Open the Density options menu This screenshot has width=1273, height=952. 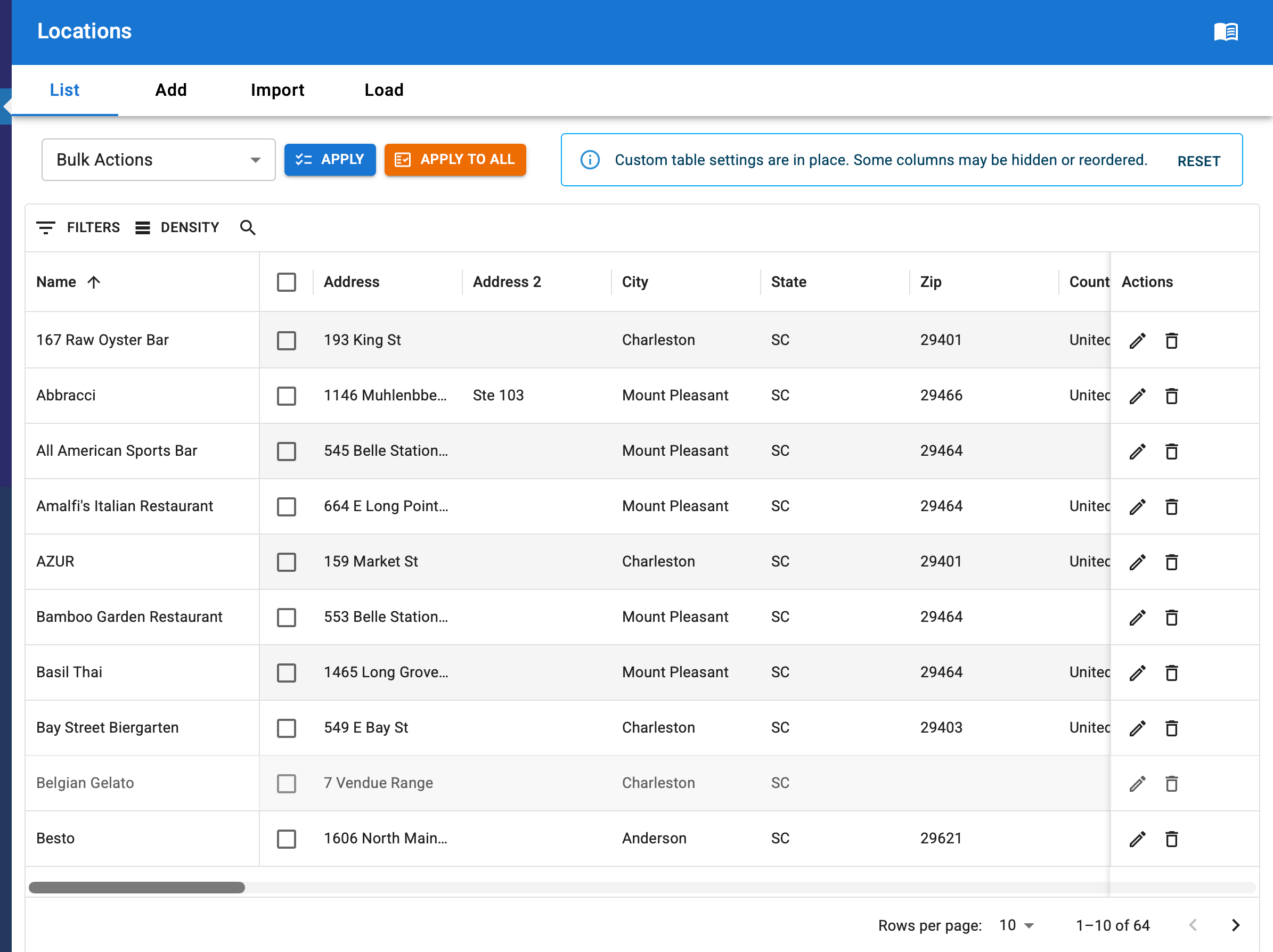177,228
